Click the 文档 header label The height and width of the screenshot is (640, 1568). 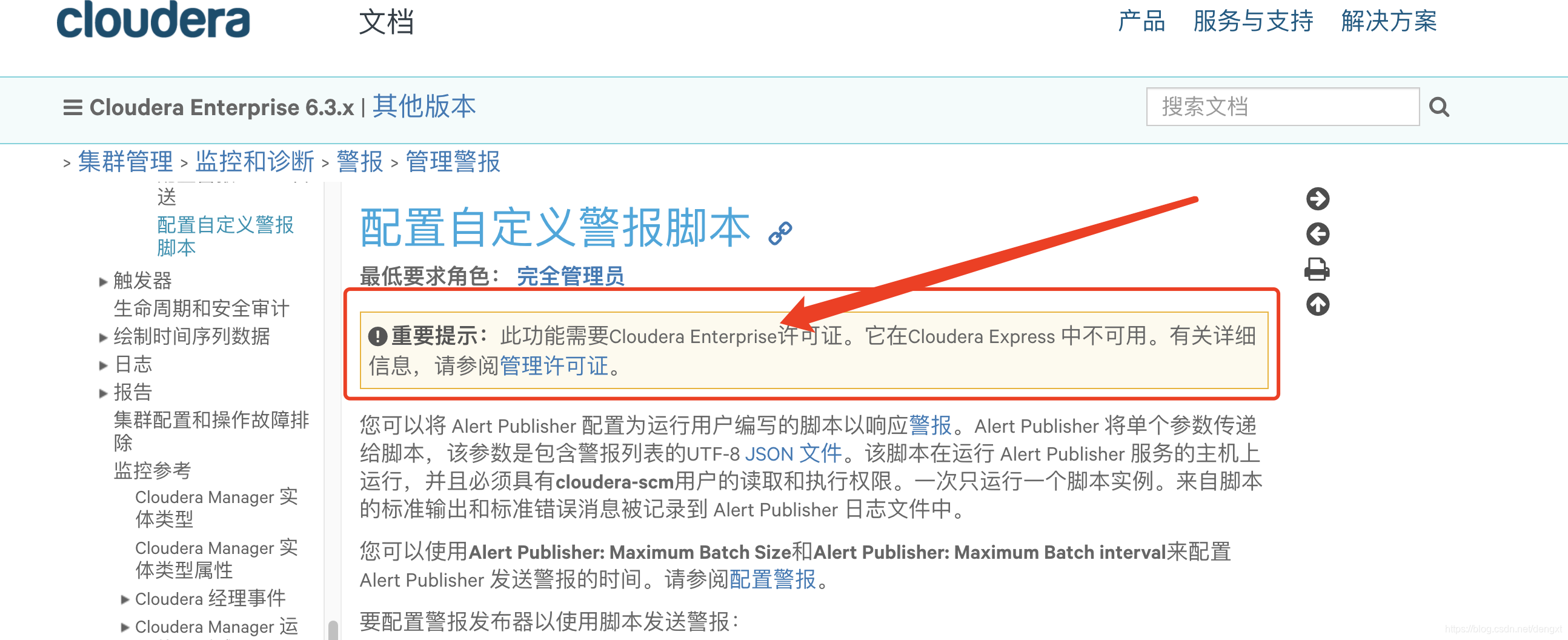[387, 22]
